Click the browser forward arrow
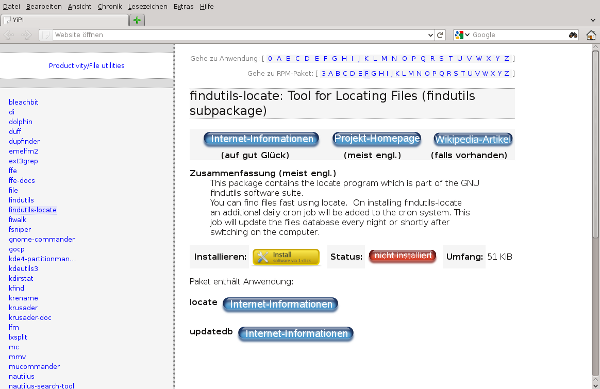The image size is (600, 389). click(26, 35)
